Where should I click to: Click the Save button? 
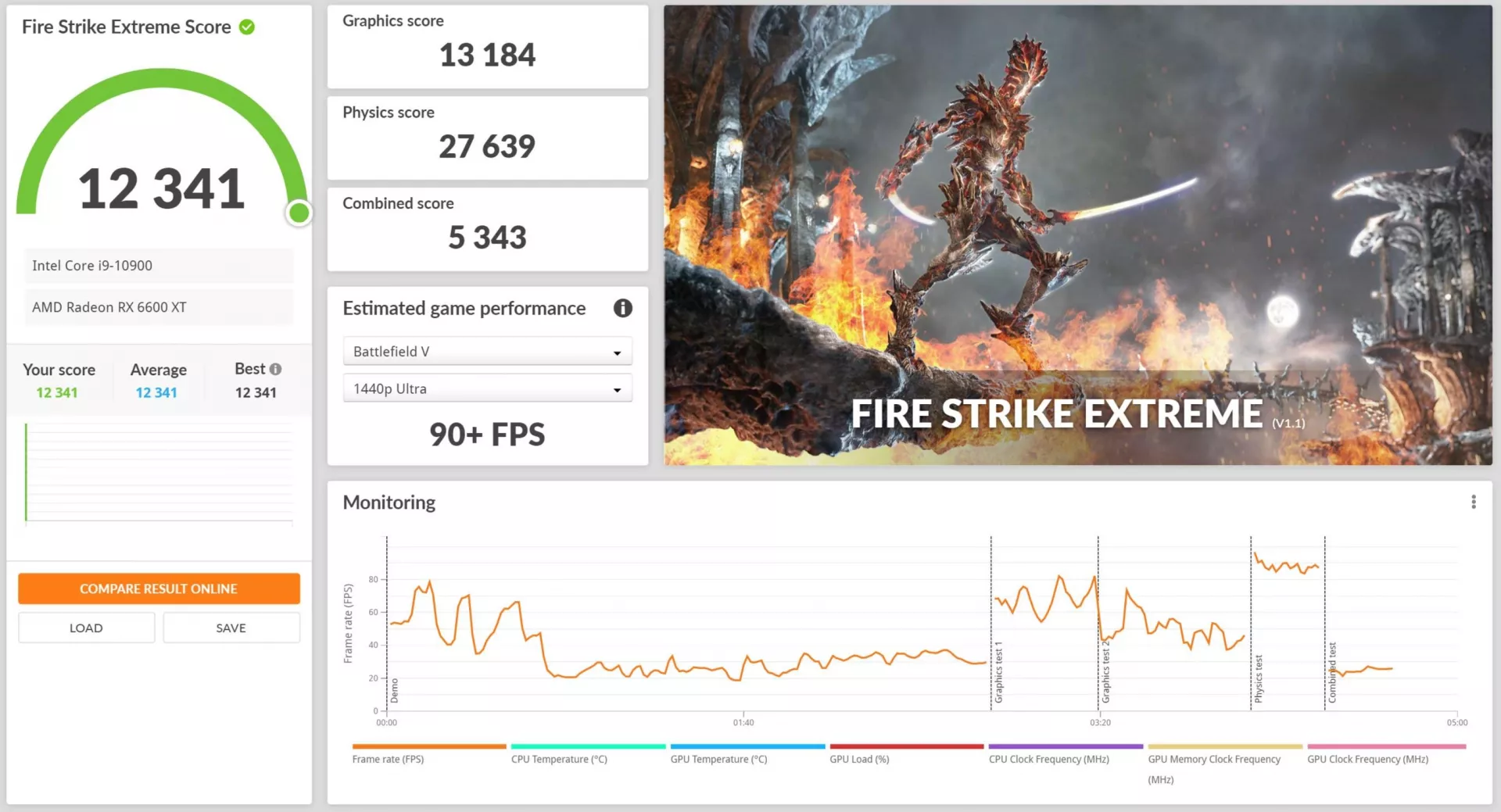[231, 628]
